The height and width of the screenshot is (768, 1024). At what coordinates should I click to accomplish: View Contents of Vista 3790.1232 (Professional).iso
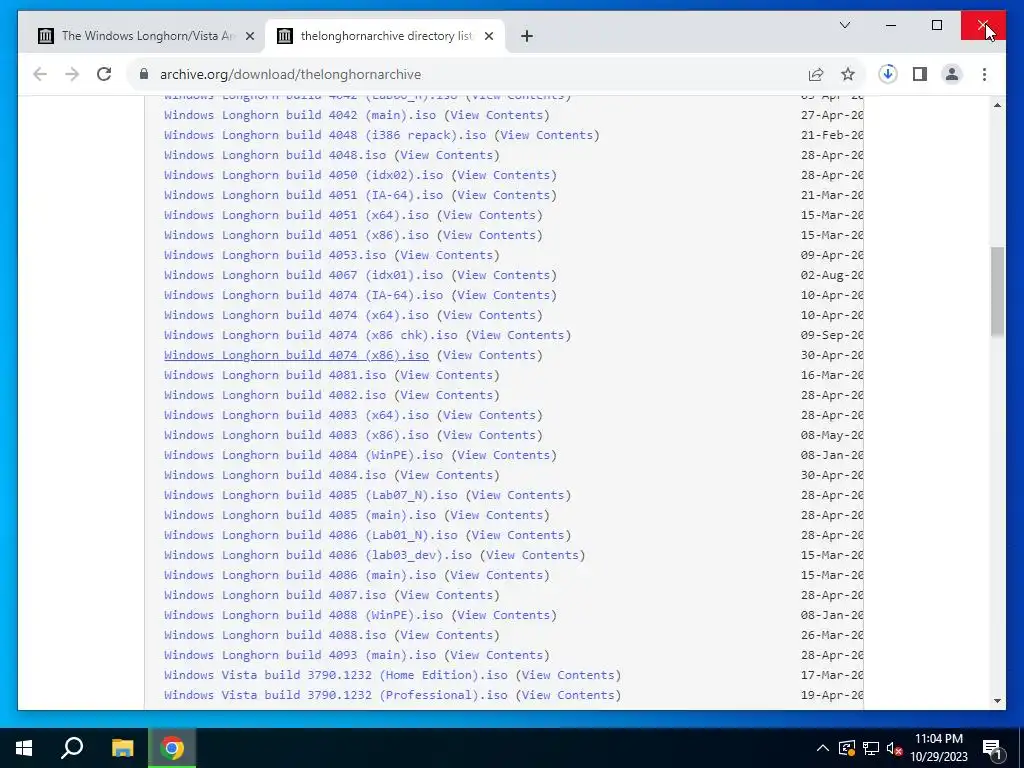(568, 696)
